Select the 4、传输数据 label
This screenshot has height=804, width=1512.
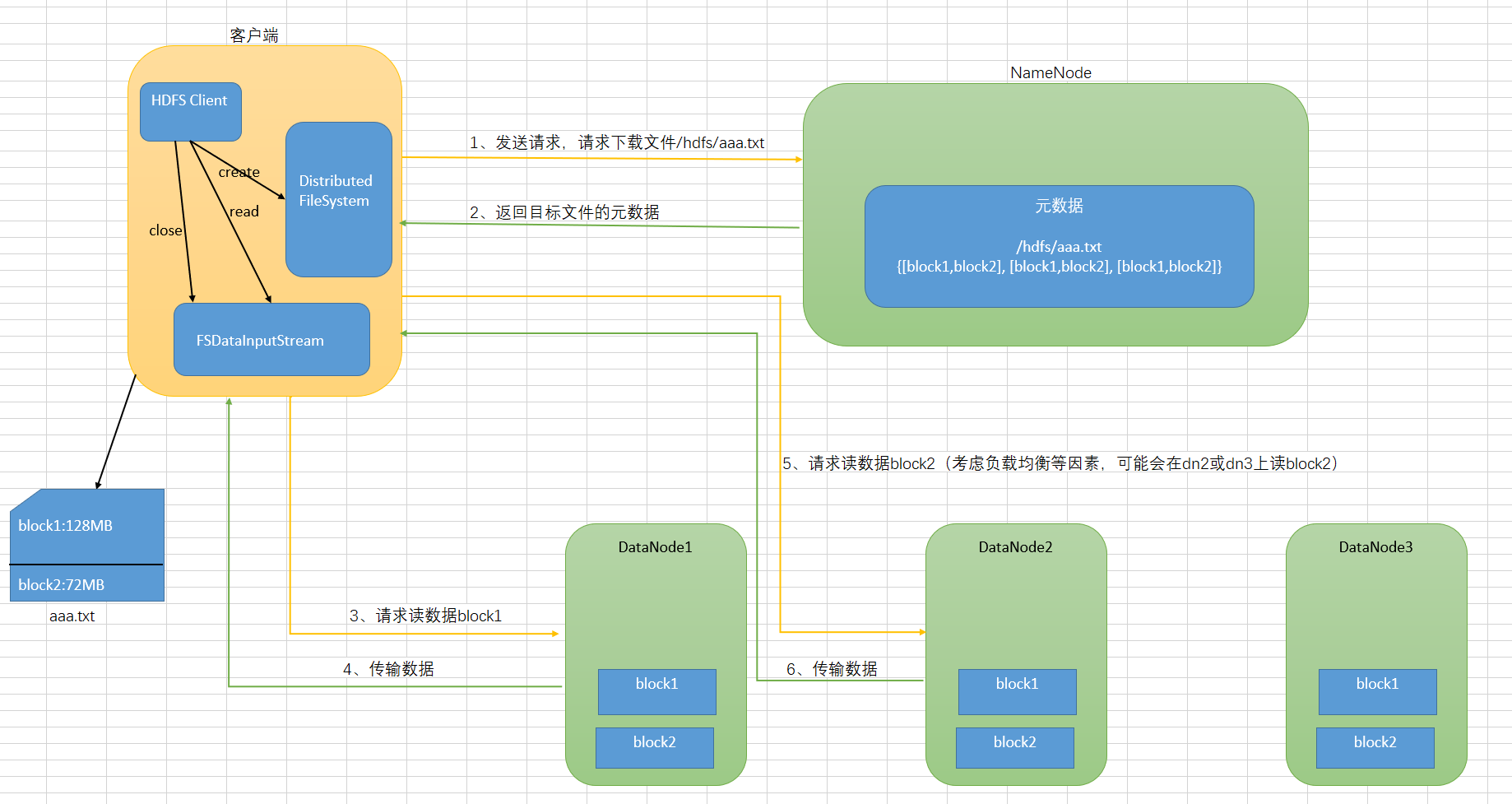[x=388, y=669]
